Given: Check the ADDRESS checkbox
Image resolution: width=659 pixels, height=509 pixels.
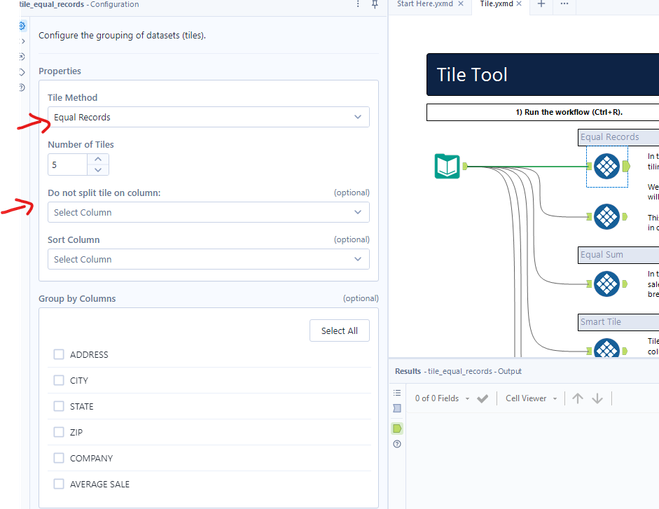Looking at the screenshot, I should pyautogui.click(x=59, y=354).
